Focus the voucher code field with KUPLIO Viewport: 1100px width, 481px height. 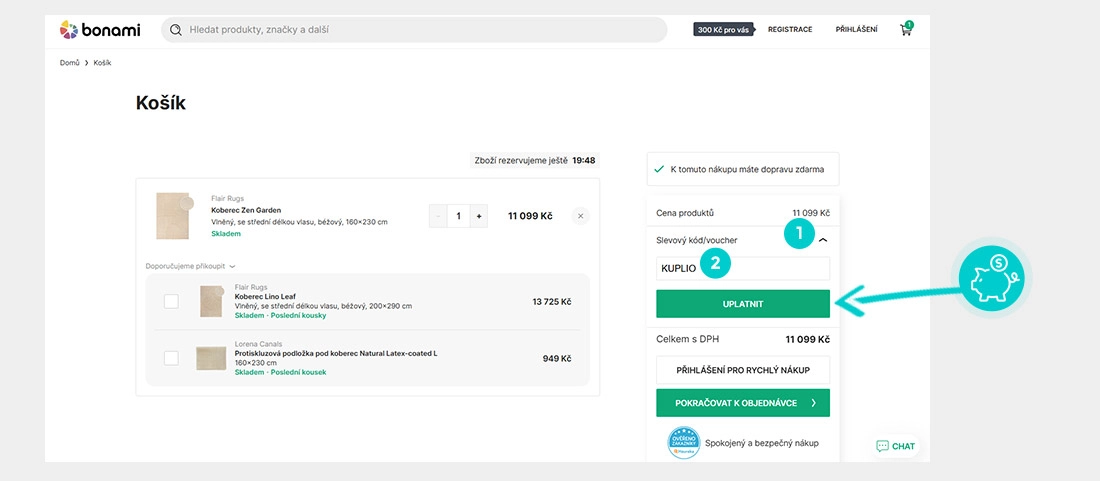(743, 269)
